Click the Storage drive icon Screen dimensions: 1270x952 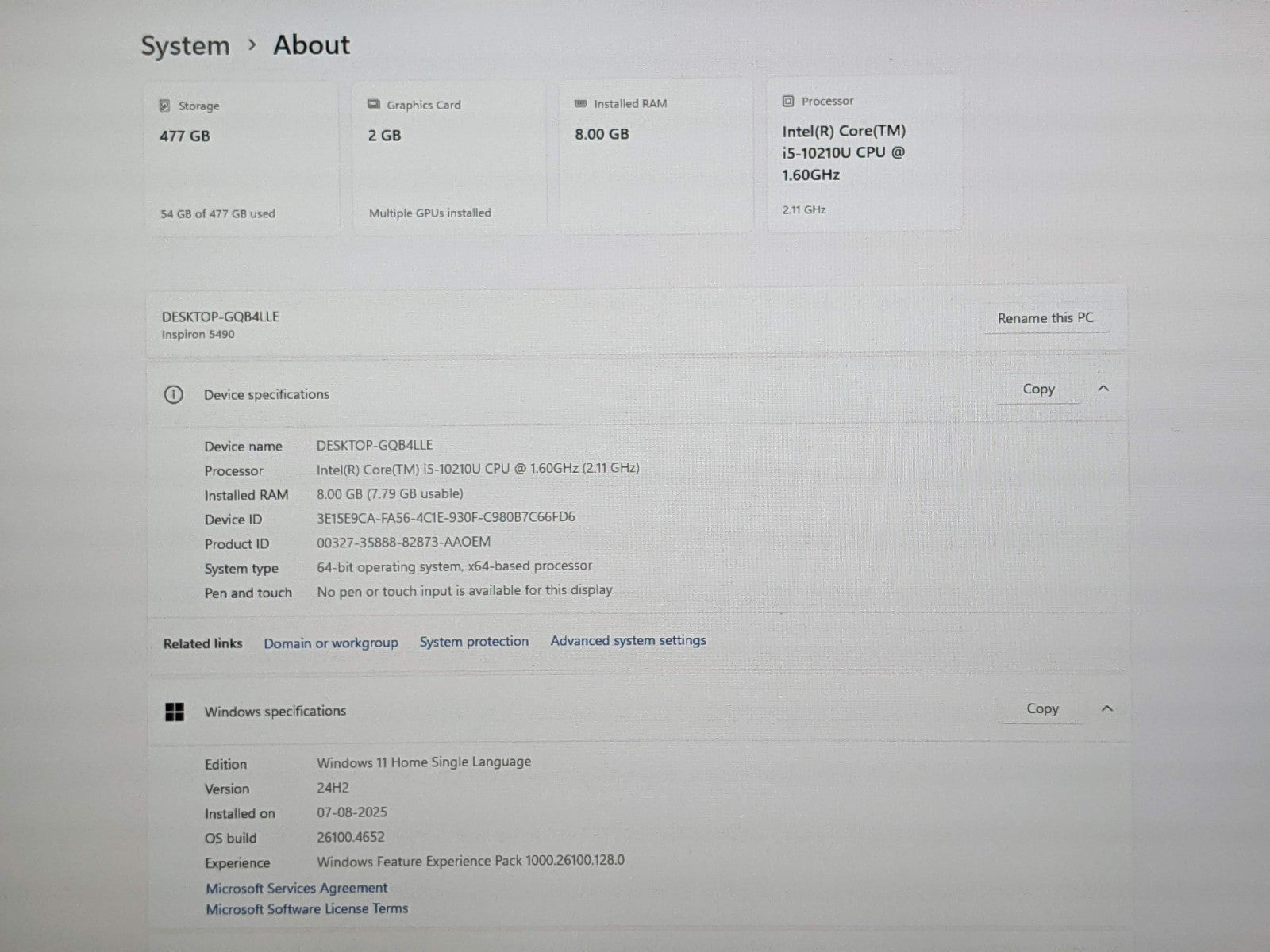pos(164,106)
